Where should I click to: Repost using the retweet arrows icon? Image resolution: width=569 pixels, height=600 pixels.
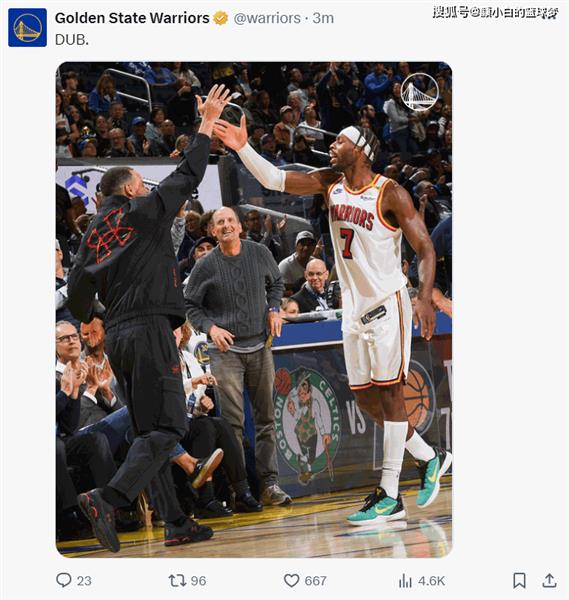click(177, 580)
